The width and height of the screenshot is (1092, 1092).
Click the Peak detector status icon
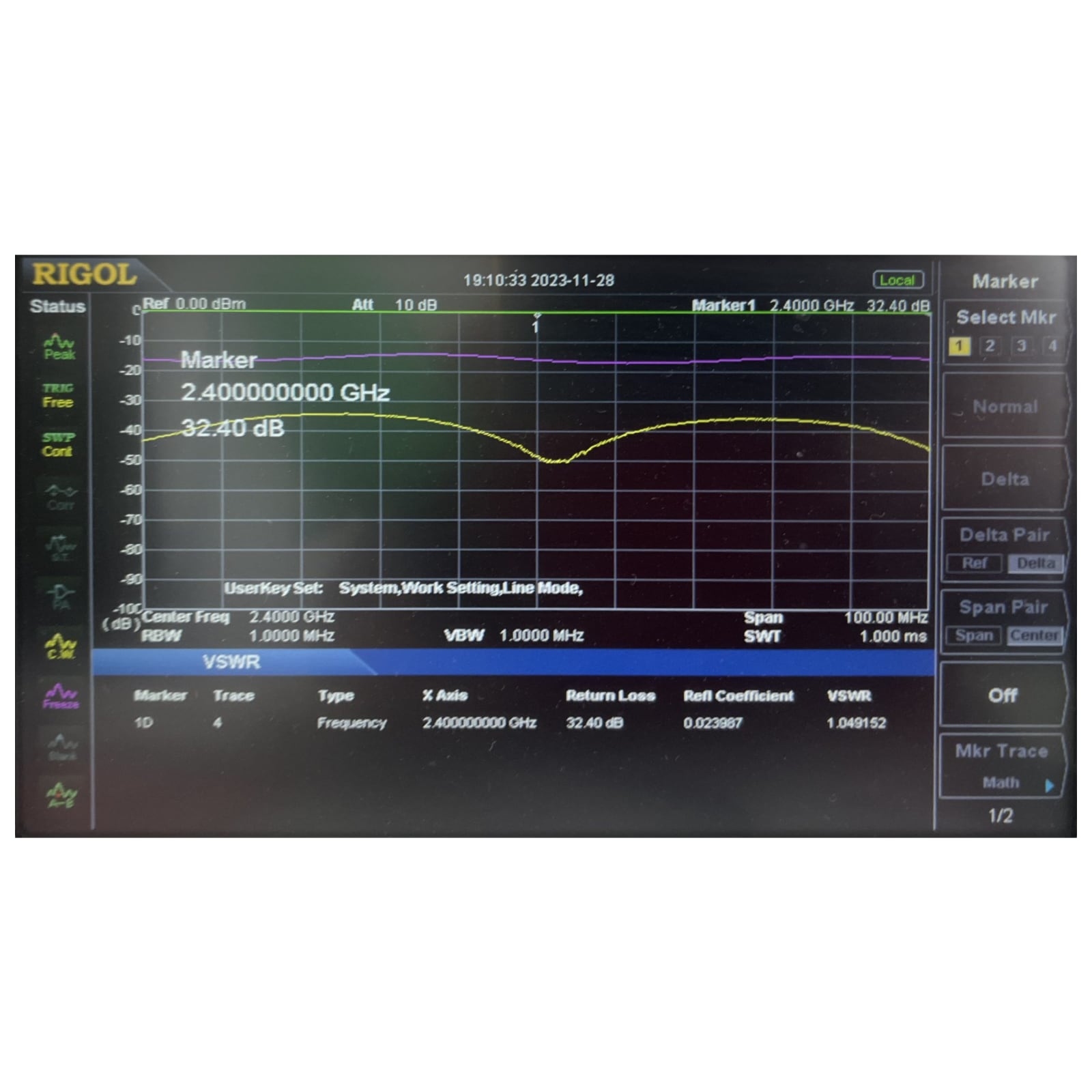[59, 347]
